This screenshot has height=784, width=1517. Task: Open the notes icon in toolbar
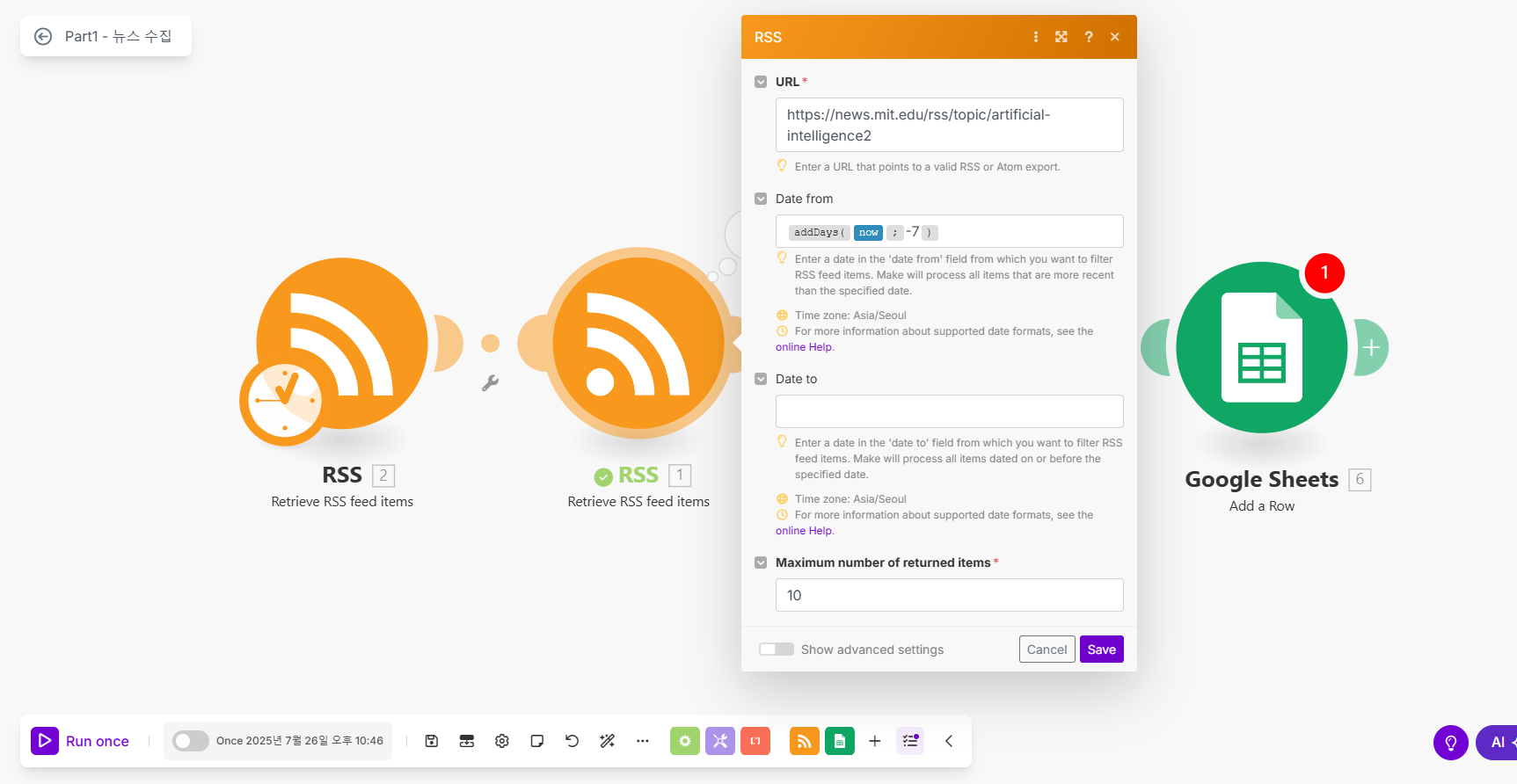point(537,741)
